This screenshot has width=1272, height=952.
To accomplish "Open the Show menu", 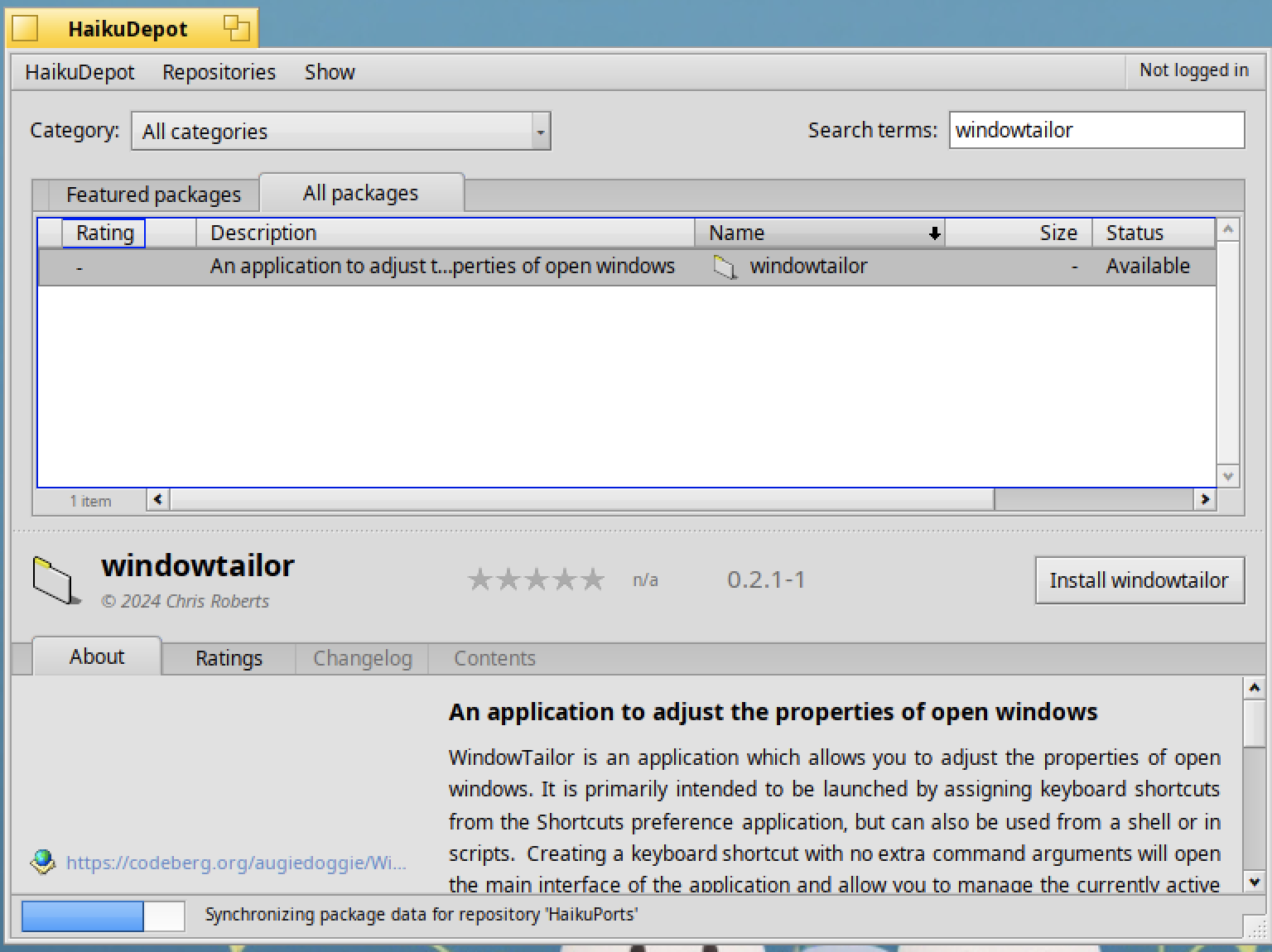I will click(x=330, y=72).
